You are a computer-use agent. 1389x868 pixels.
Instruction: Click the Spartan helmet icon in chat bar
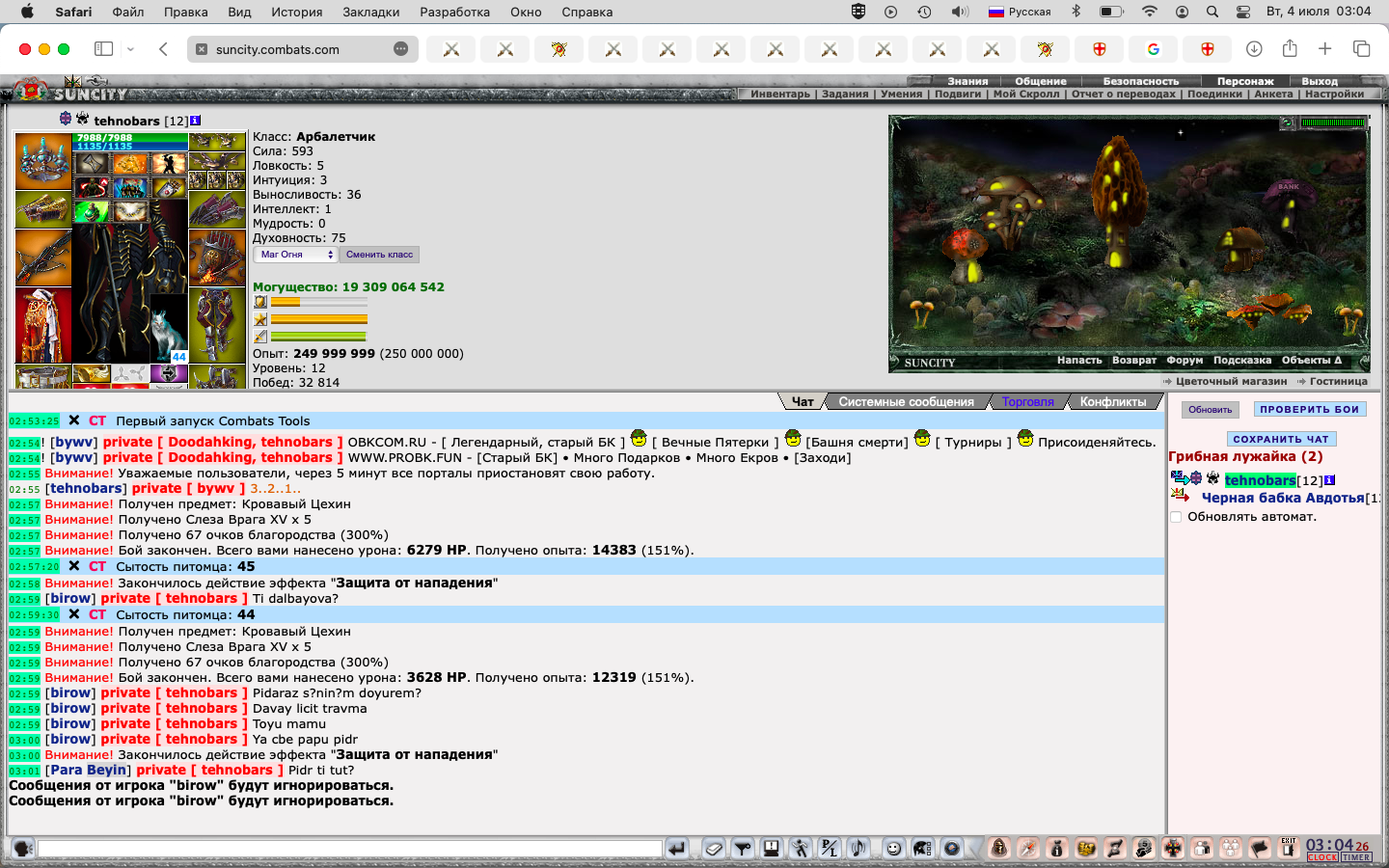pos(923,849)
